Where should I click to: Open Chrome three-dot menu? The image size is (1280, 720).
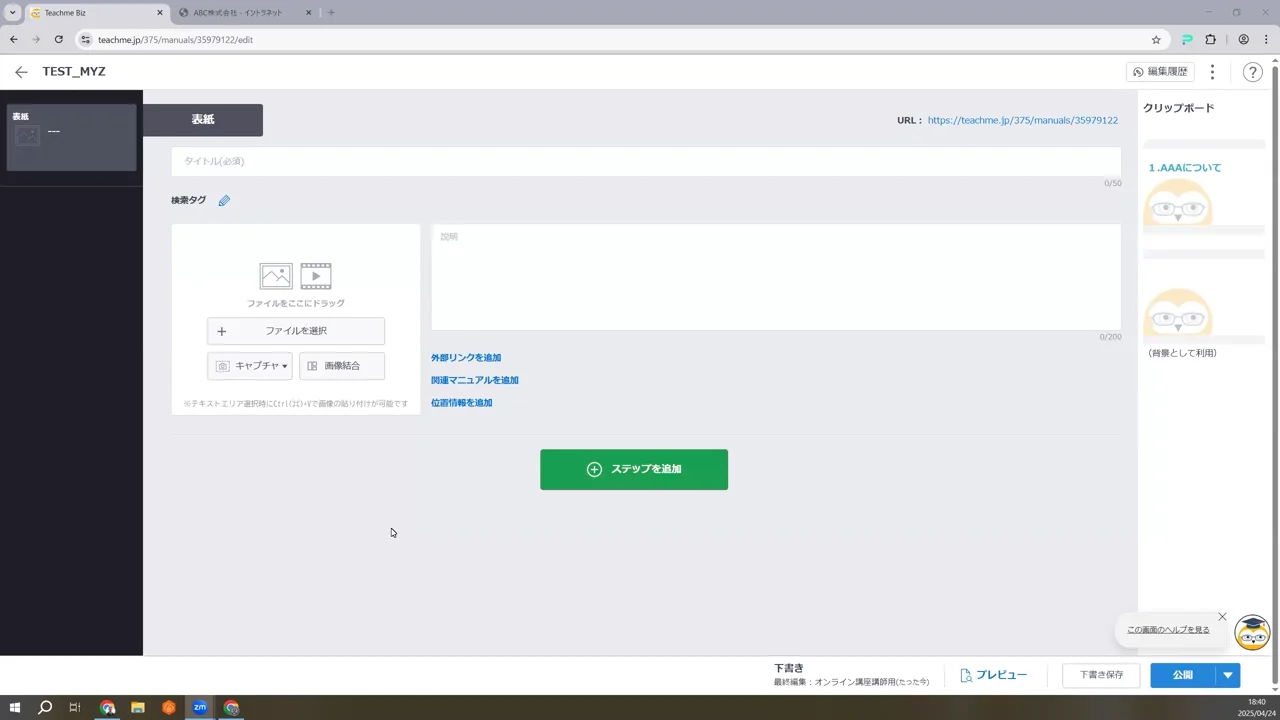tap(1265, 40)
